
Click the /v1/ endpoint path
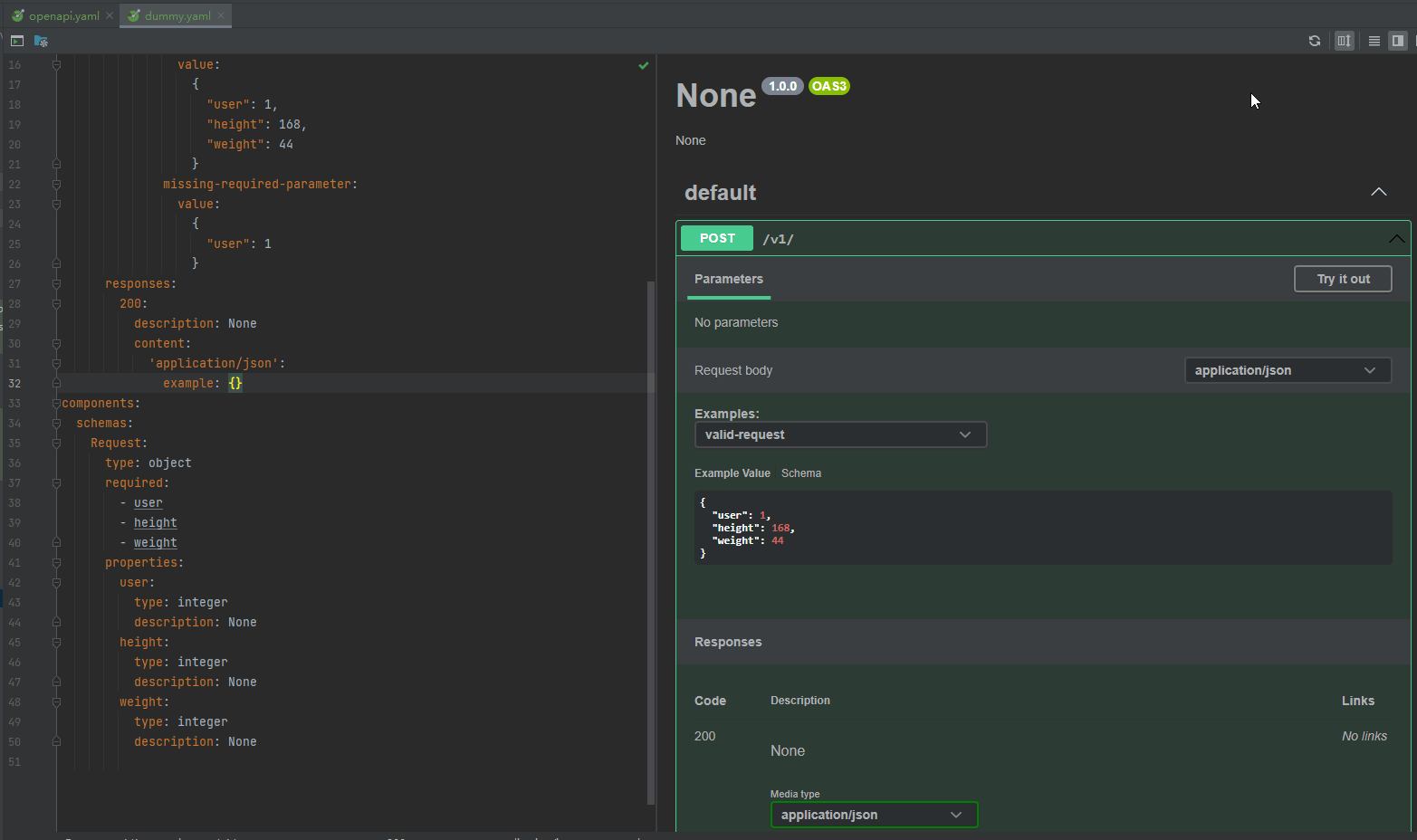pos(778,239)
